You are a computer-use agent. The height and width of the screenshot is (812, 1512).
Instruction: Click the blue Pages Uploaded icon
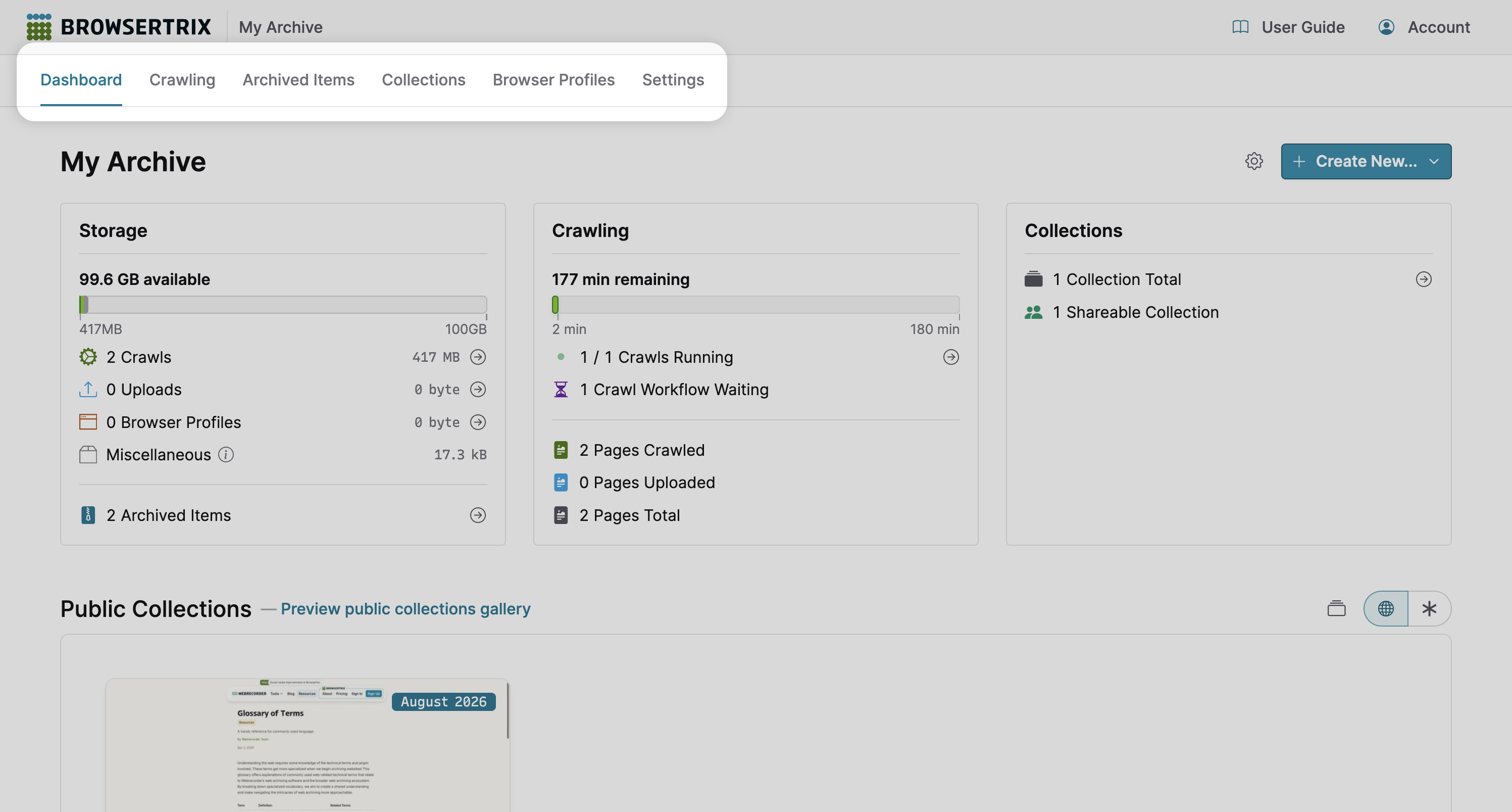tap(561, 483)
